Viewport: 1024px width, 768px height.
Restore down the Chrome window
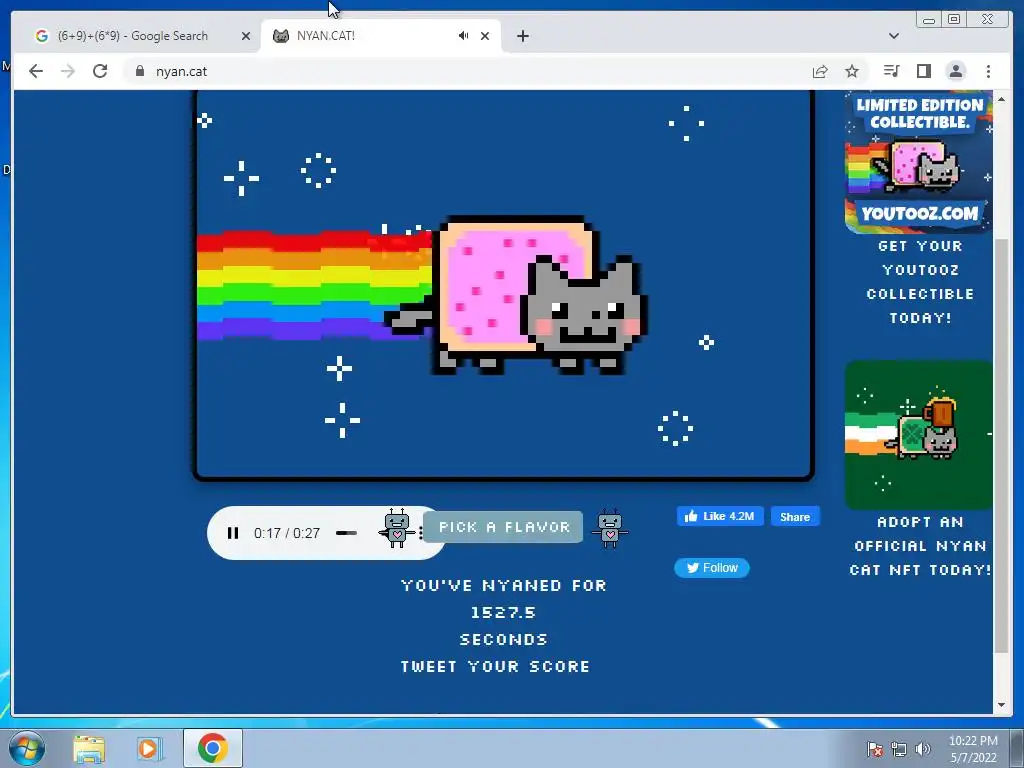[954, 20]
